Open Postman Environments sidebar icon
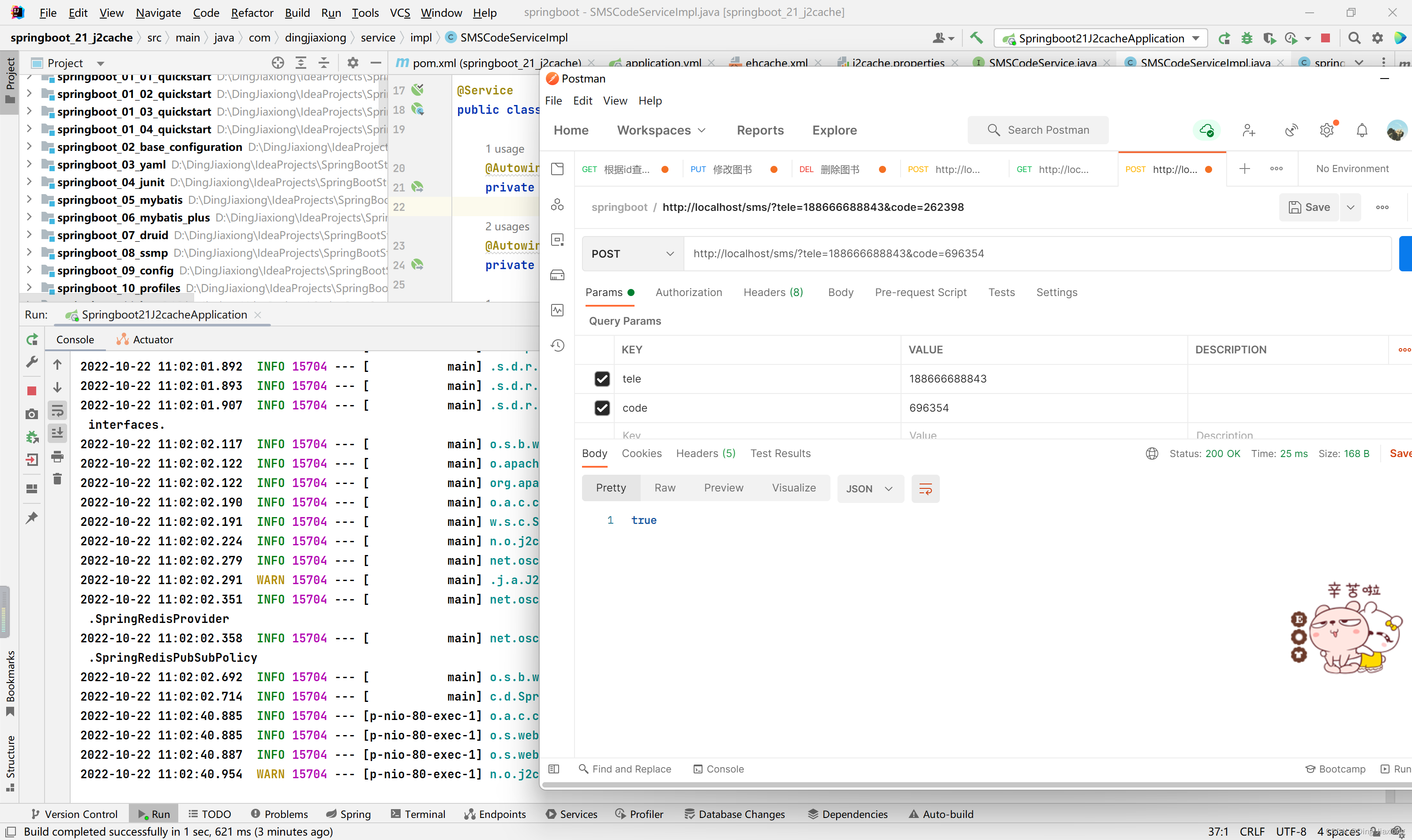This screenshot has width=1412, height=840. pos(558,240)
